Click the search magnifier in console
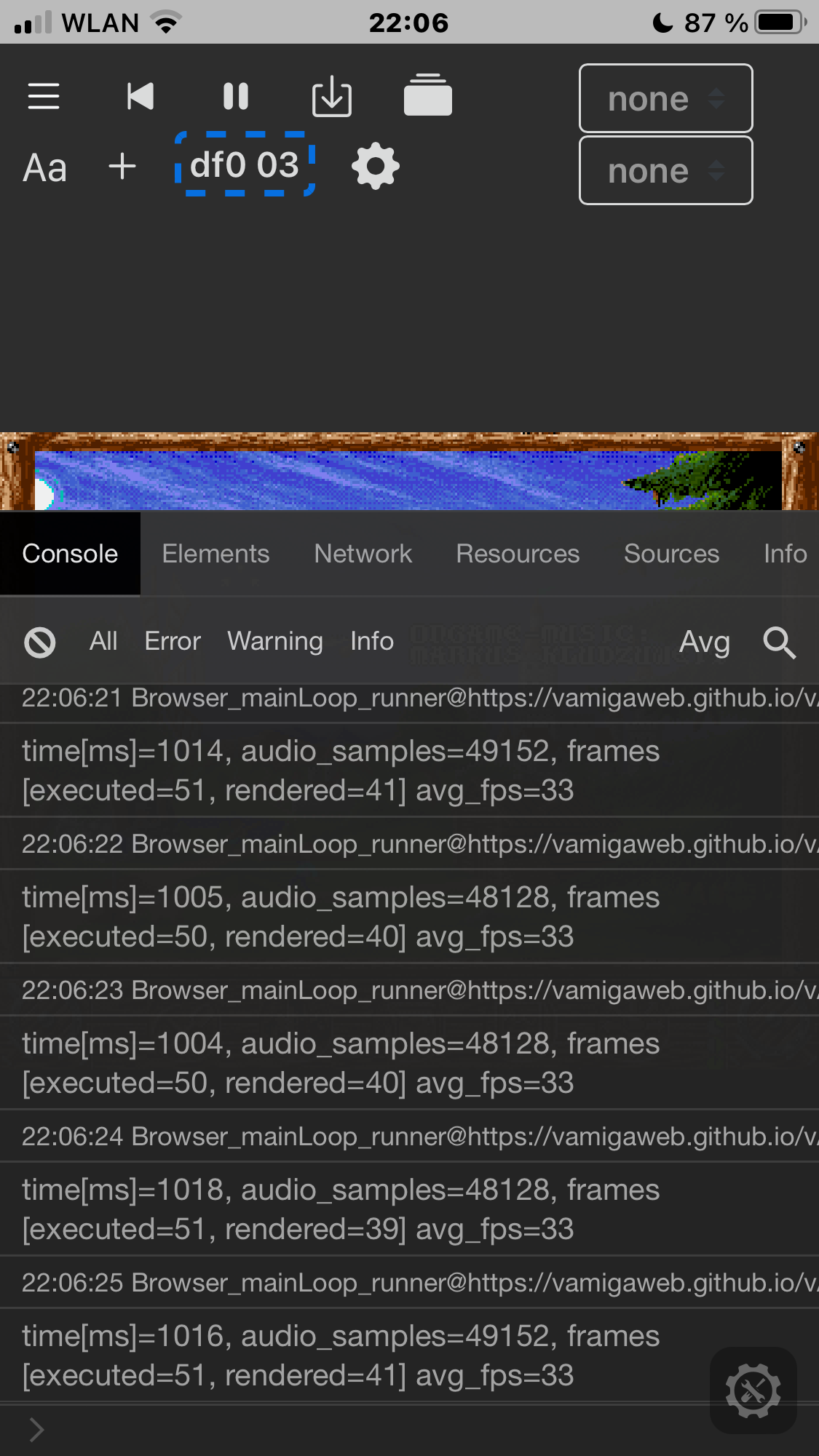The height and width of the screenshot is (1456, 819). [x=779, y=643]
